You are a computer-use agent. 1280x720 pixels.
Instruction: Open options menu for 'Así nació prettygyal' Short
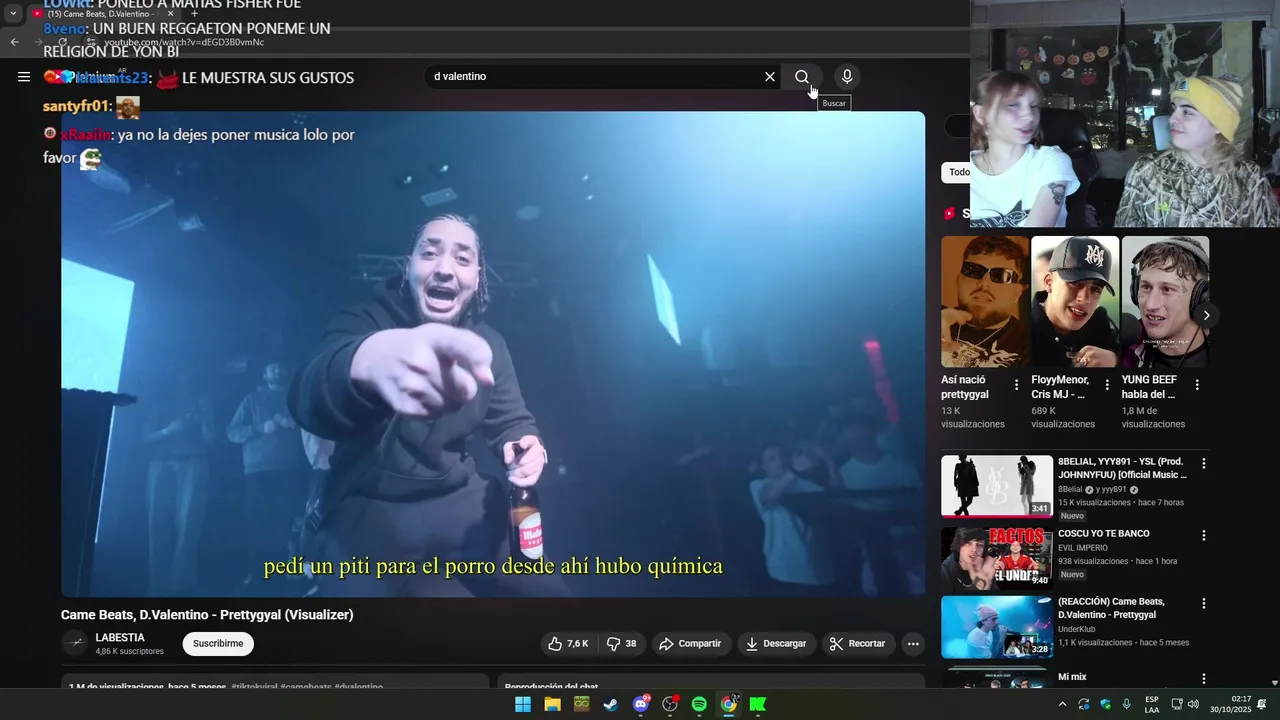click(1017, 385)
